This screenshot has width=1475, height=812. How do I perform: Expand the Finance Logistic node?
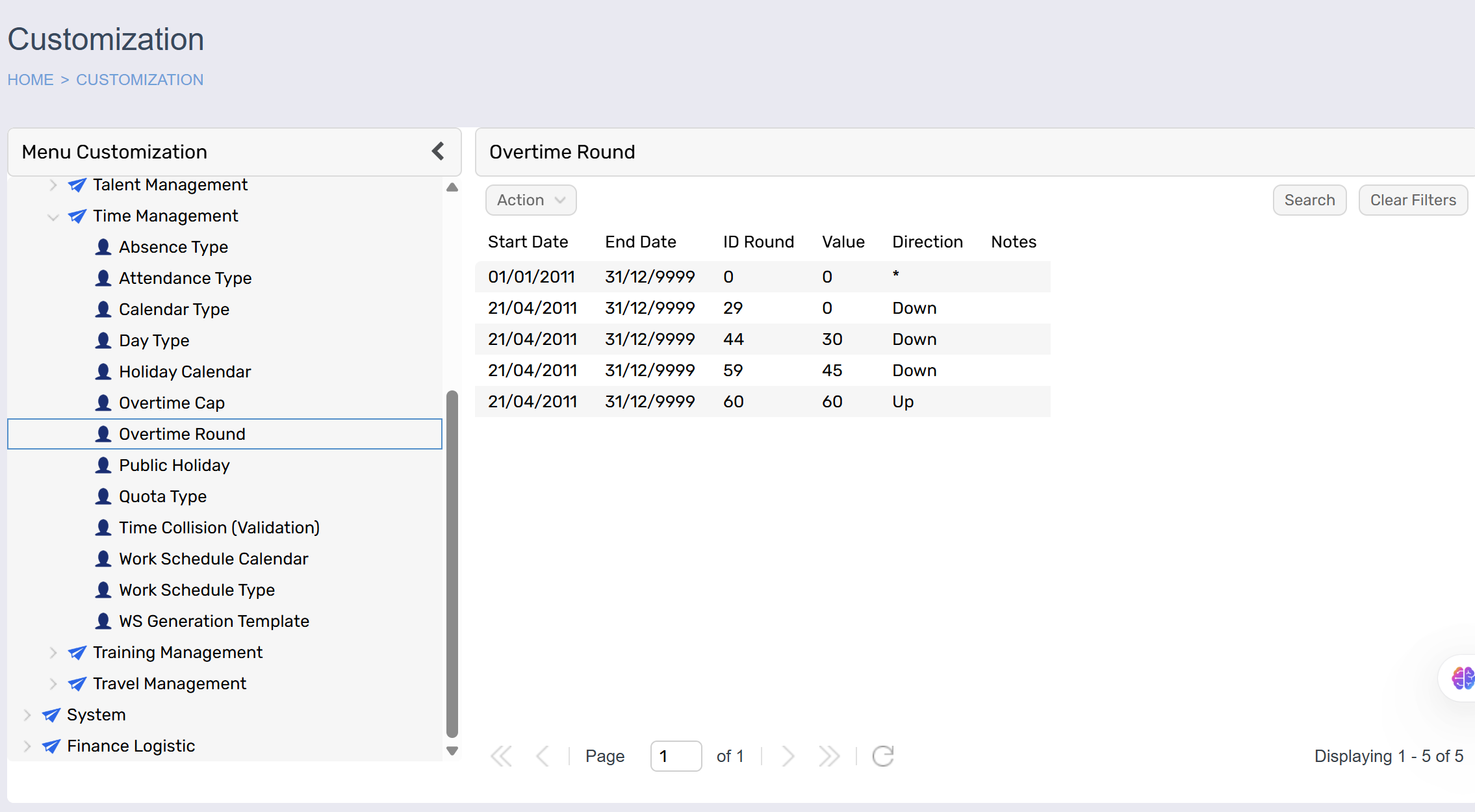pyautogui.click(x=27, y=746)
